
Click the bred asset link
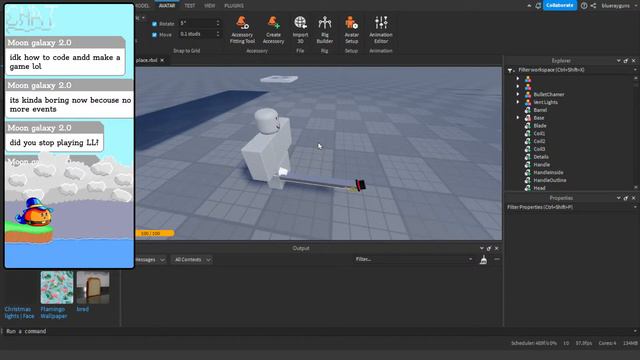coord(82,309)
